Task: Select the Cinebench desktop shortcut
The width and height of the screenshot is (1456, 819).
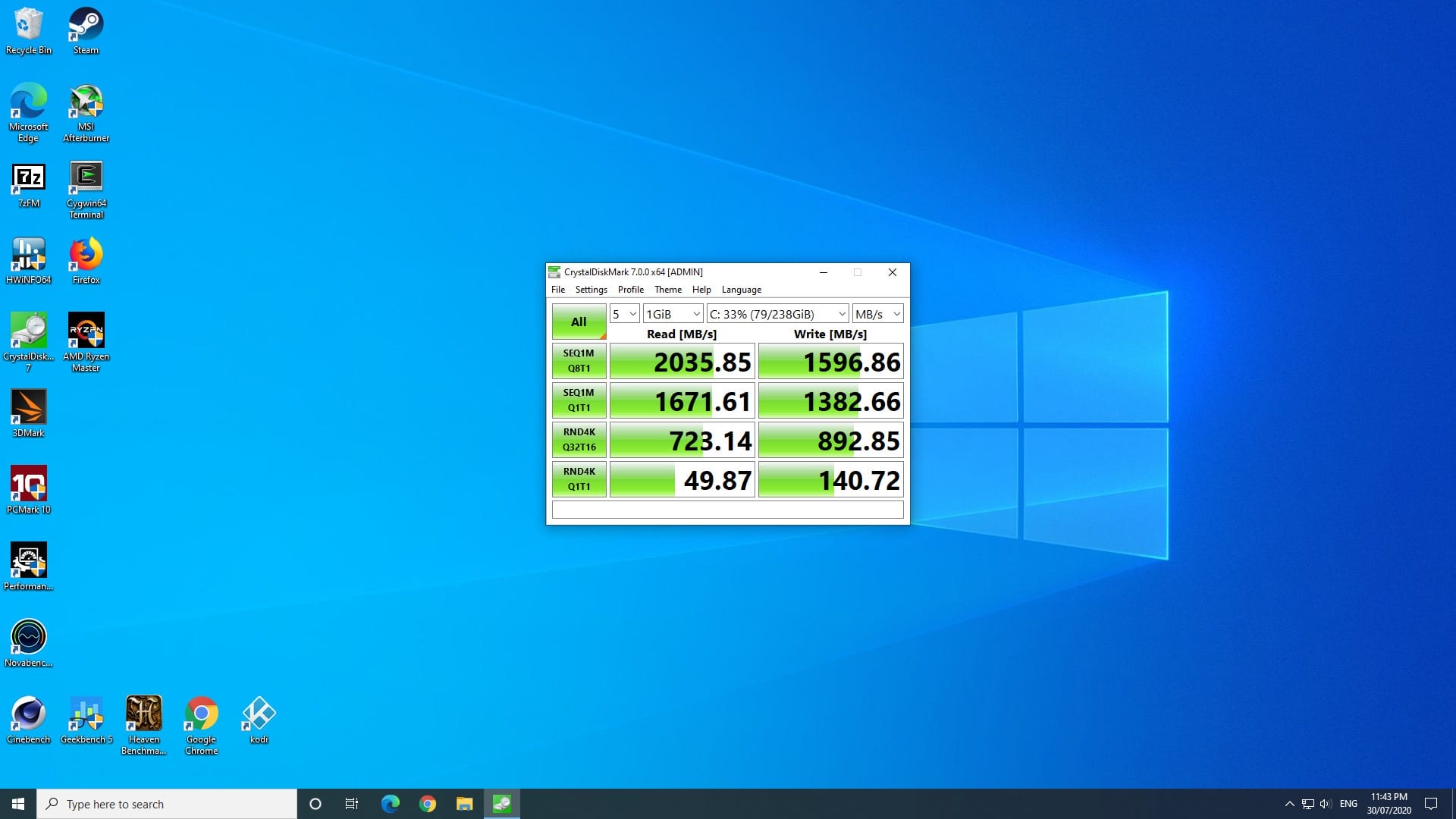Action: (x=28, y=720)
